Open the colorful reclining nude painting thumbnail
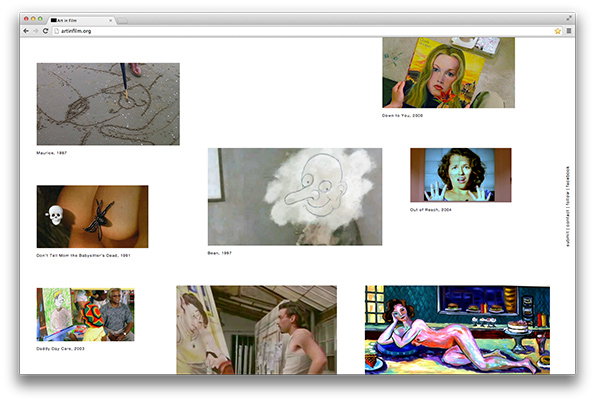Image resolution: width=595 pixels, height=402 pixels. (457, 330)
